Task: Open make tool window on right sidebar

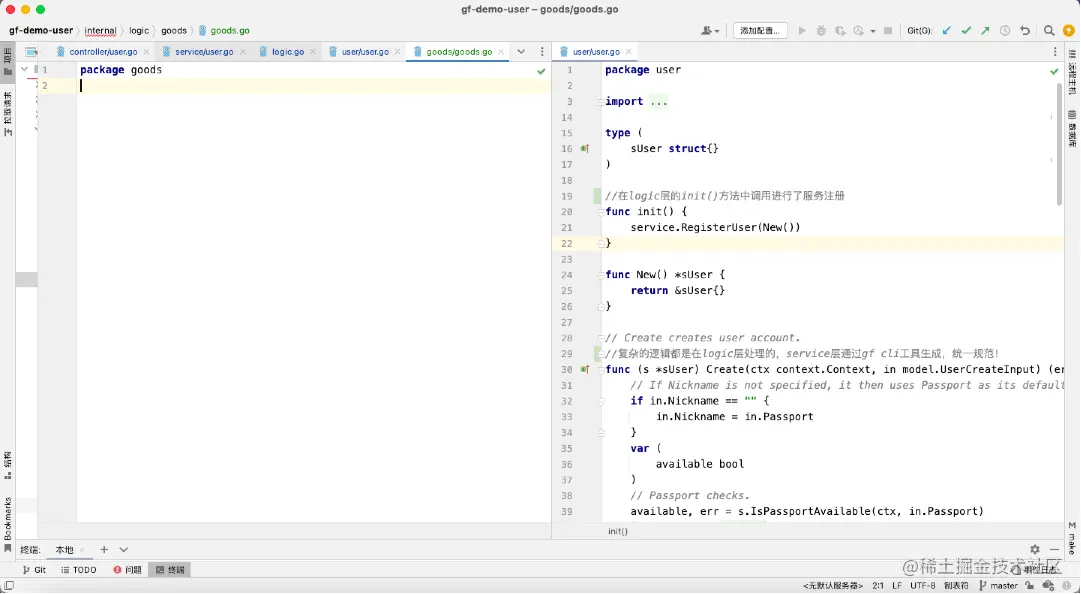Action: click(1072, 538)
